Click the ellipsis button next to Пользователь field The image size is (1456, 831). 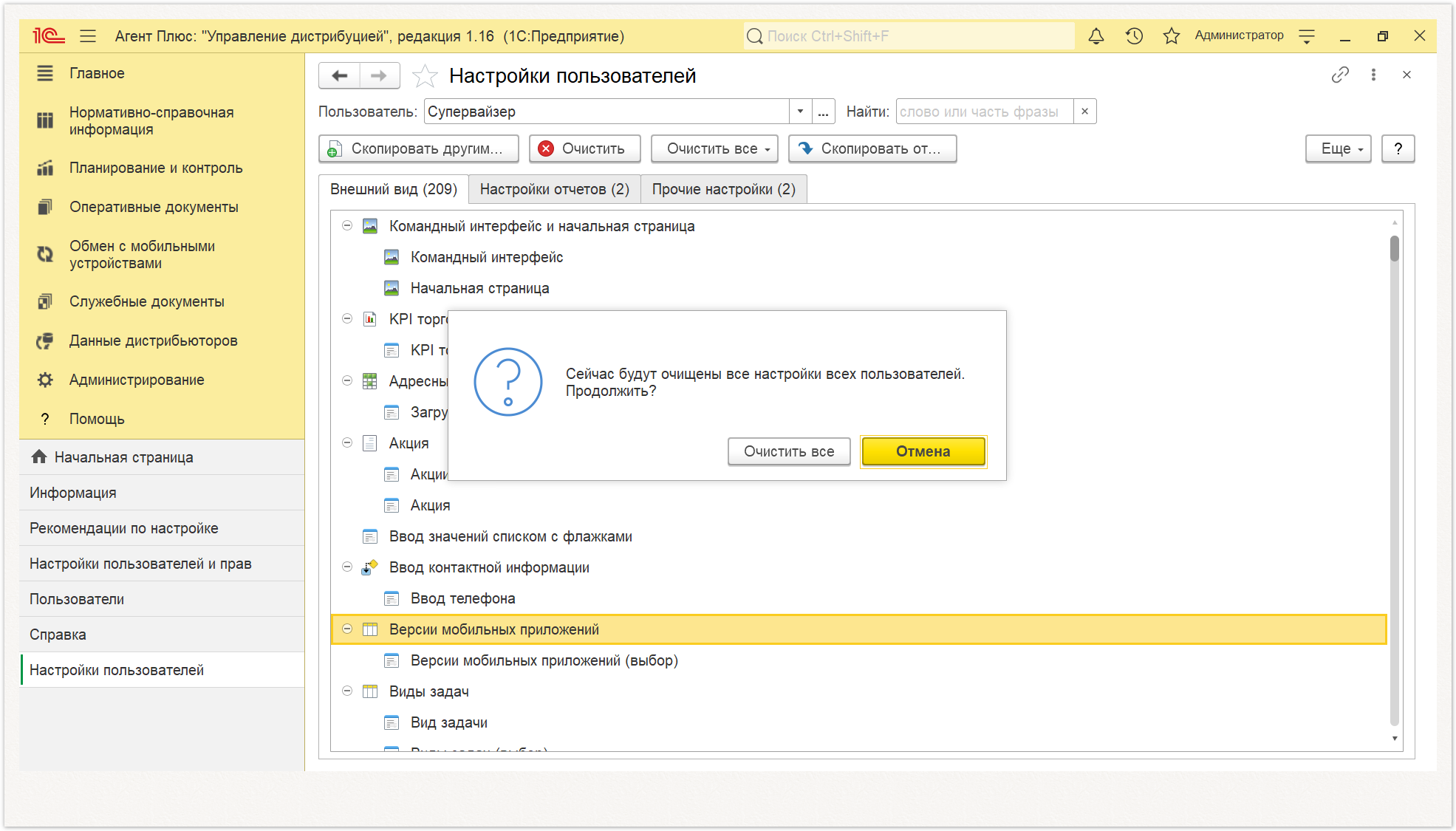(x=823, y=112)
